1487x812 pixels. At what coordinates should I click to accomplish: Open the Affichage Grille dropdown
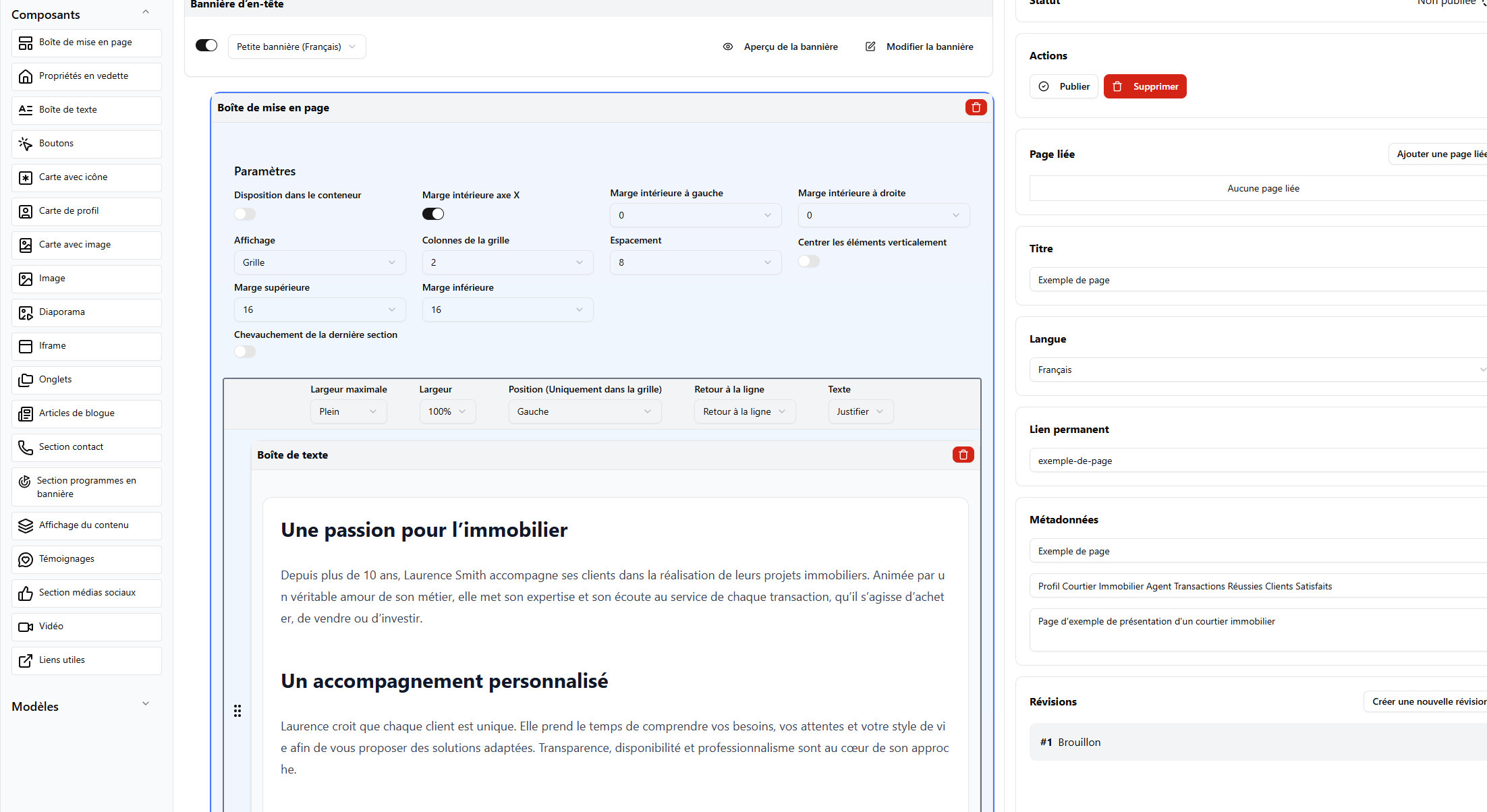tap(320, 262)
